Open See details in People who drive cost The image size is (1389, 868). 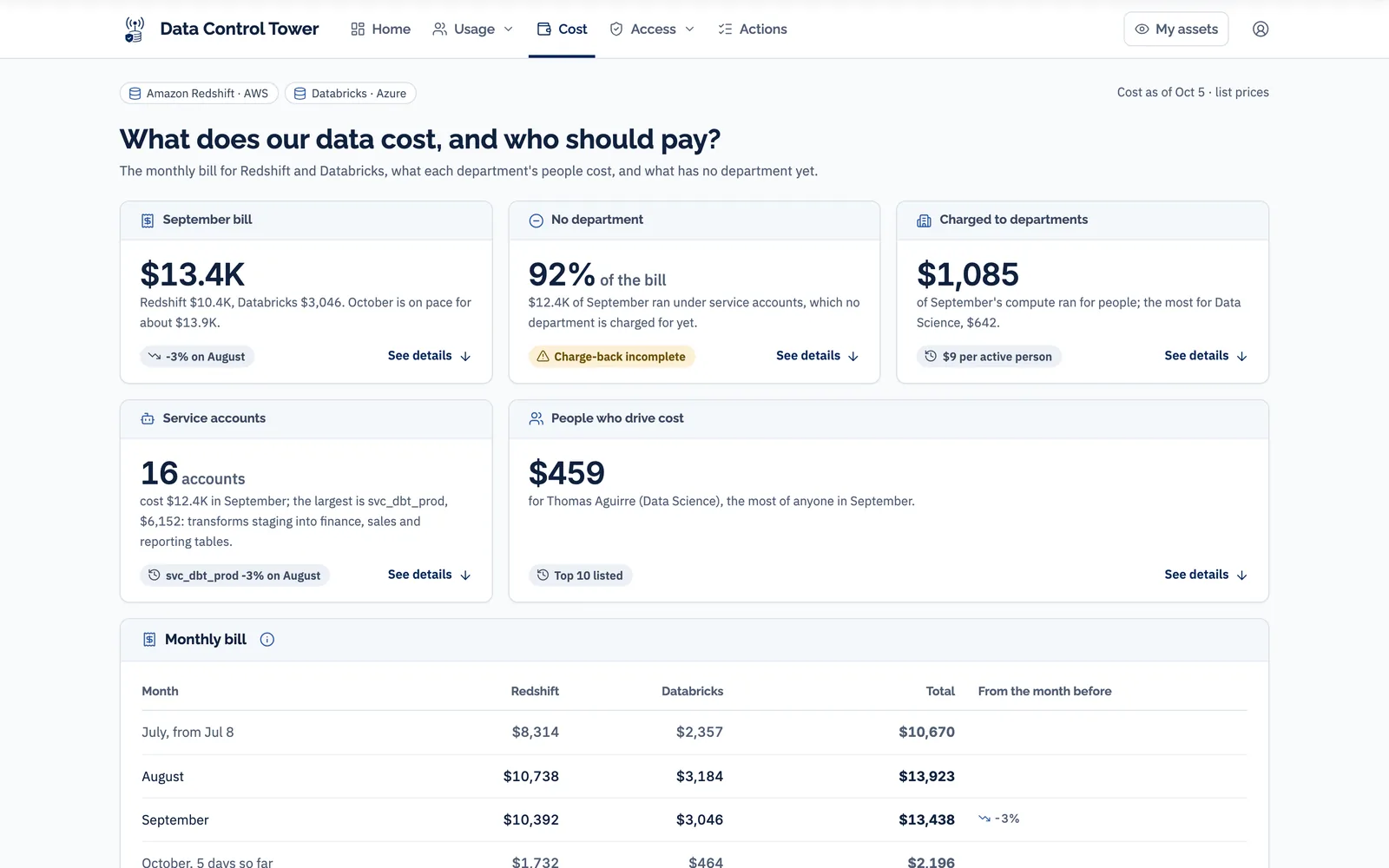coord(1206,575)
